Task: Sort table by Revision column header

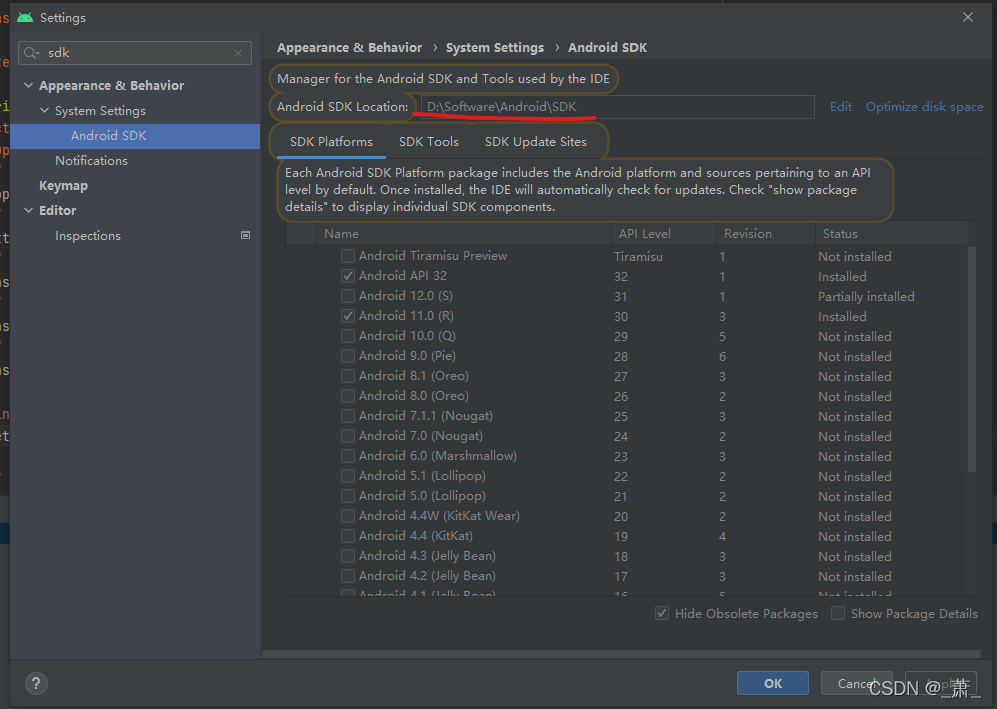Action: [x=766, y=234]
